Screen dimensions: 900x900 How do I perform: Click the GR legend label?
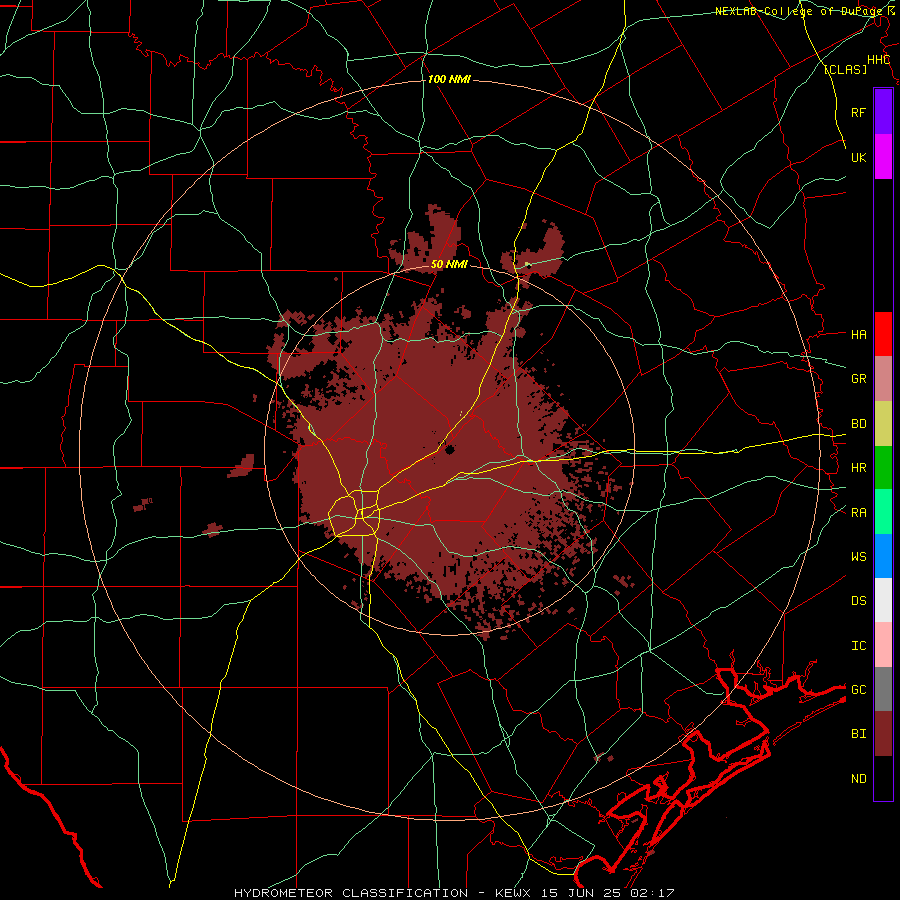point(858,379)
